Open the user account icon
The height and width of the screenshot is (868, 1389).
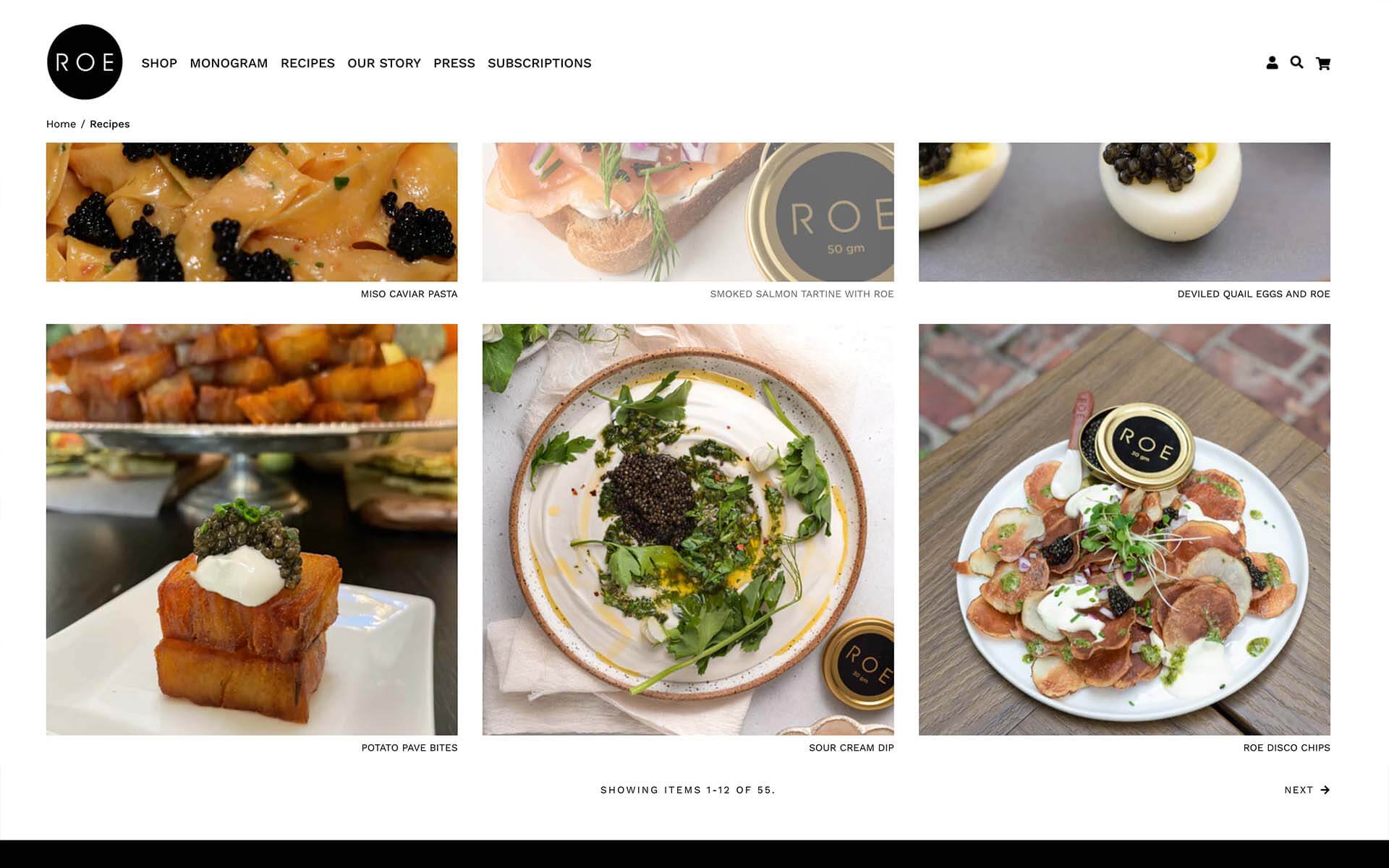(x=1272, y=63)
